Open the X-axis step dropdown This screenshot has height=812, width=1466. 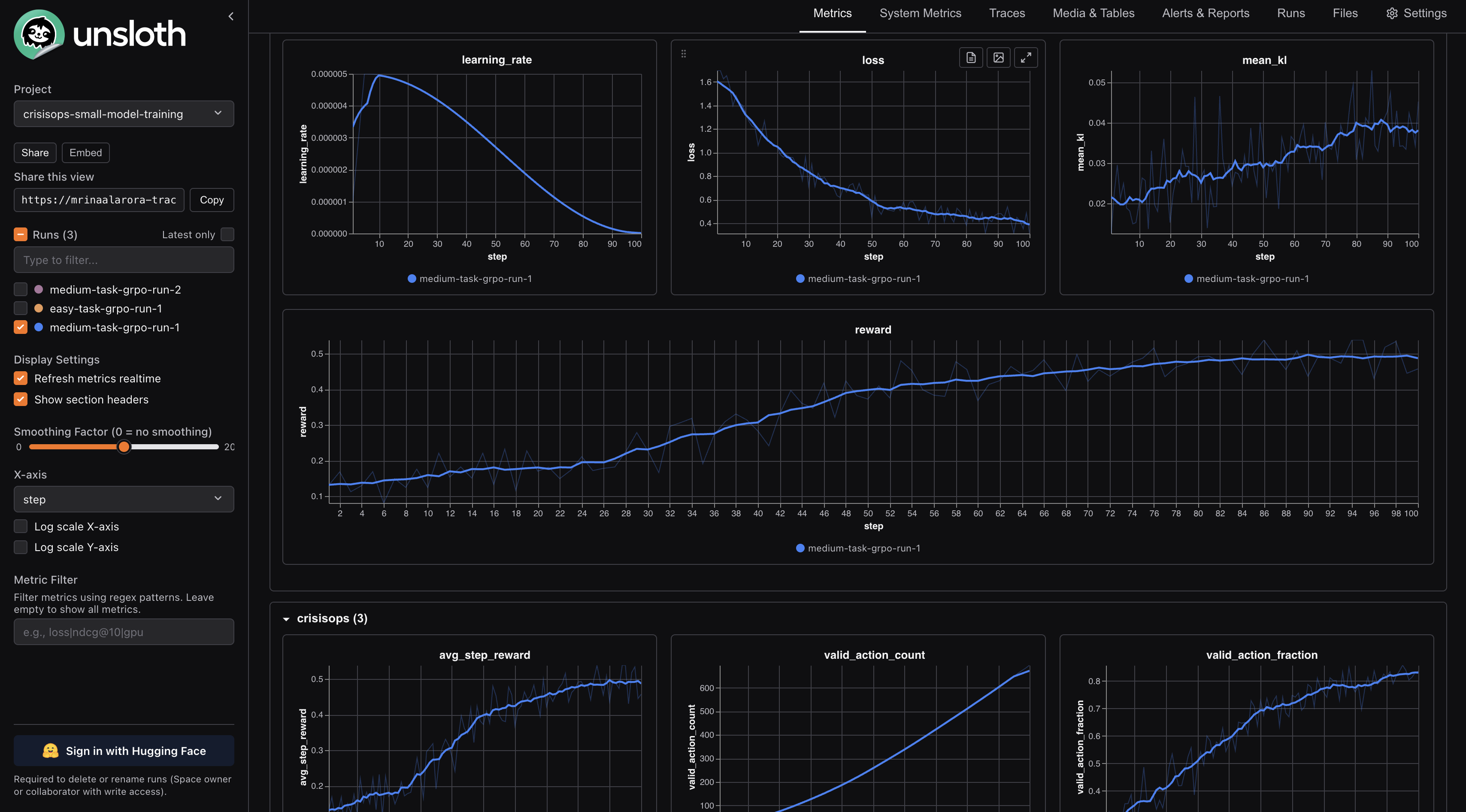124,499
